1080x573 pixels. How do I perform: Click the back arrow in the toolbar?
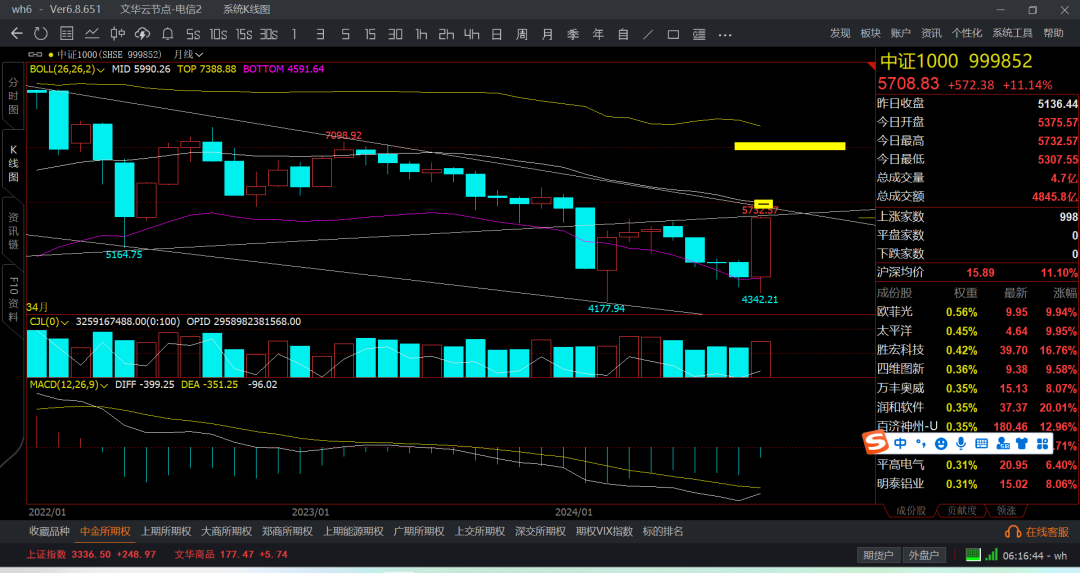16,34
